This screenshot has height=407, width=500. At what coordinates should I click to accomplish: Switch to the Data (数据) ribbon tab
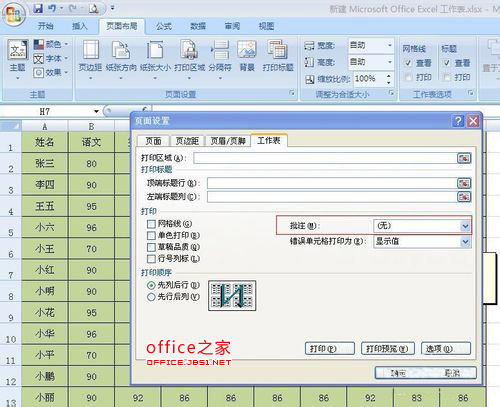(198, 26)
